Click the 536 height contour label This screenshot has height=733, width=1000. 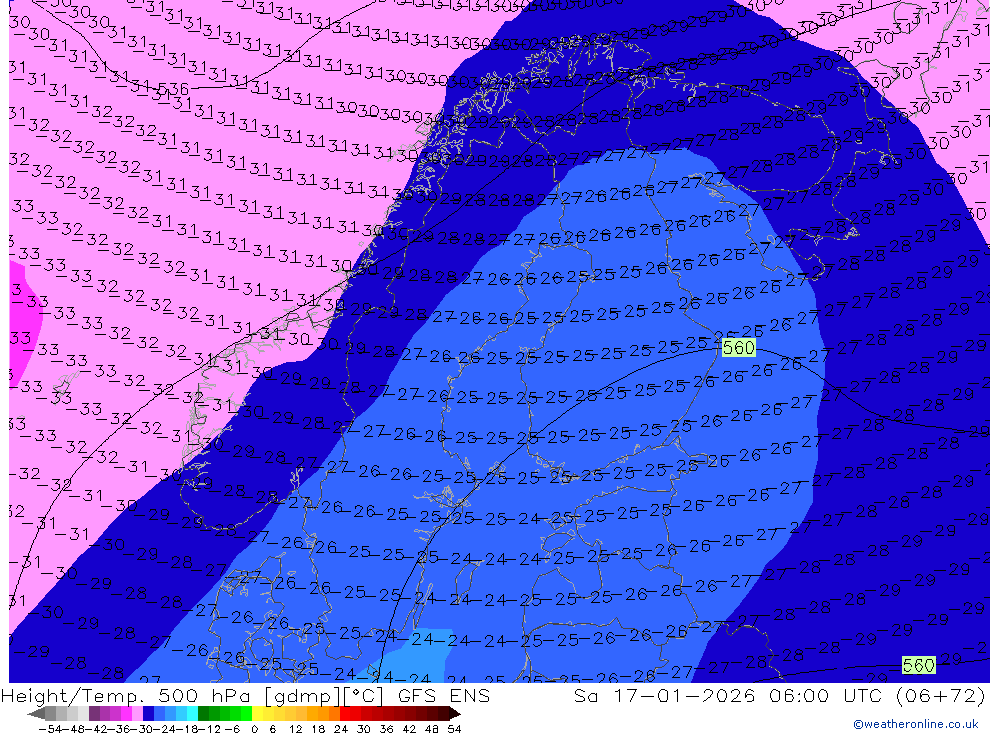173,89
